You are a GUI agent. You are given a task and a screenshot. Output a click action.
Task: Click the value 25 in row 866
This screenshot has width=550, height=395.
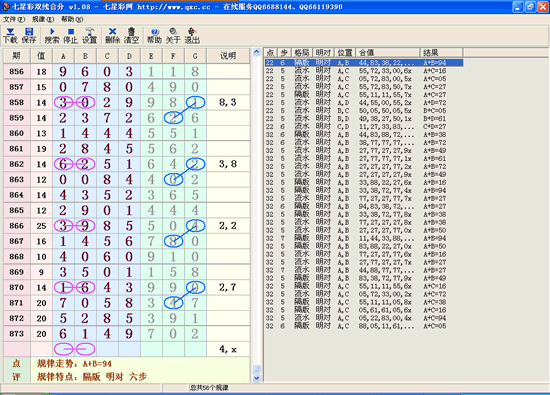tap(41, 226)
